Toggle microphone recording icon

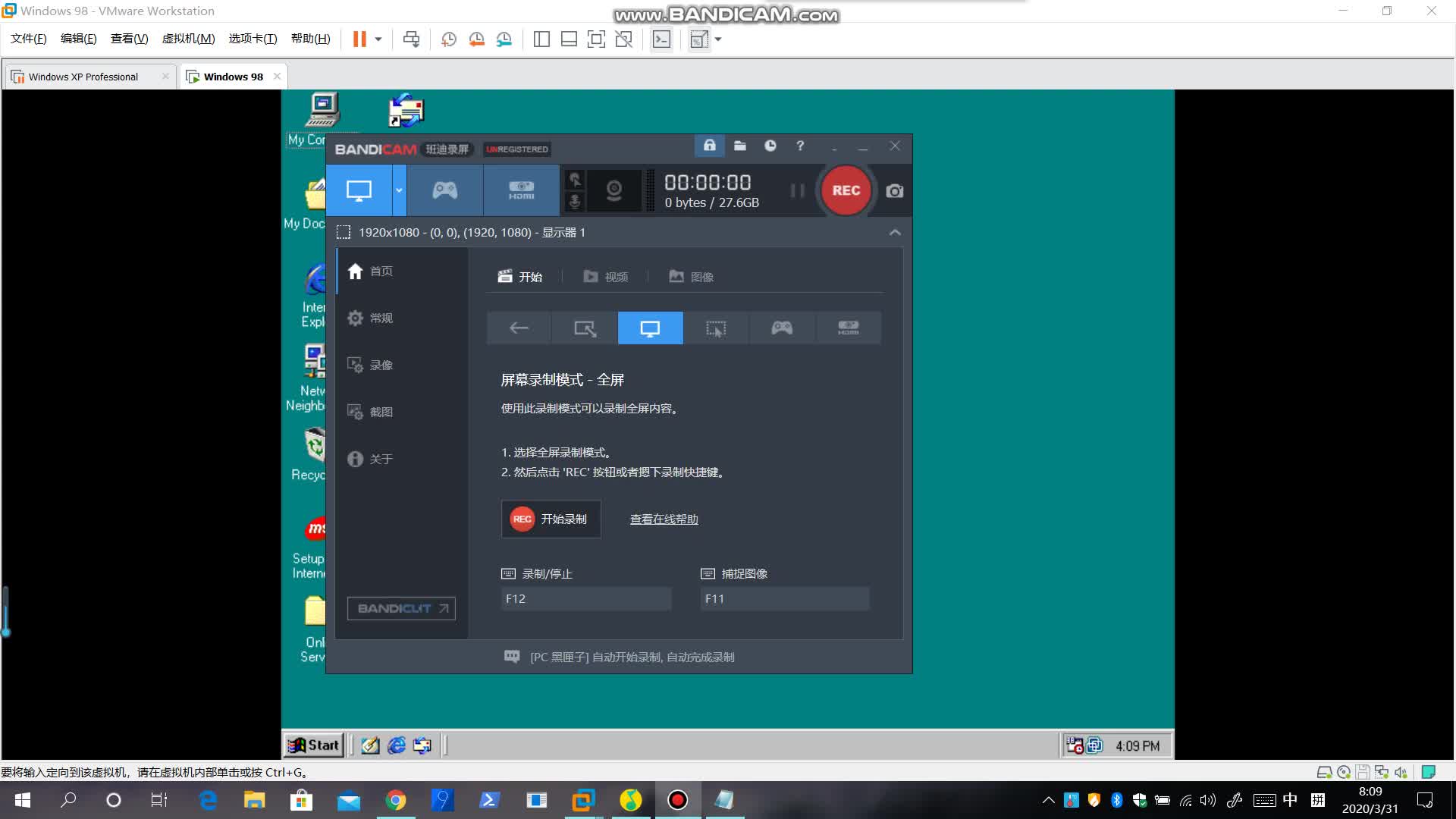click(x=575, y=202)
